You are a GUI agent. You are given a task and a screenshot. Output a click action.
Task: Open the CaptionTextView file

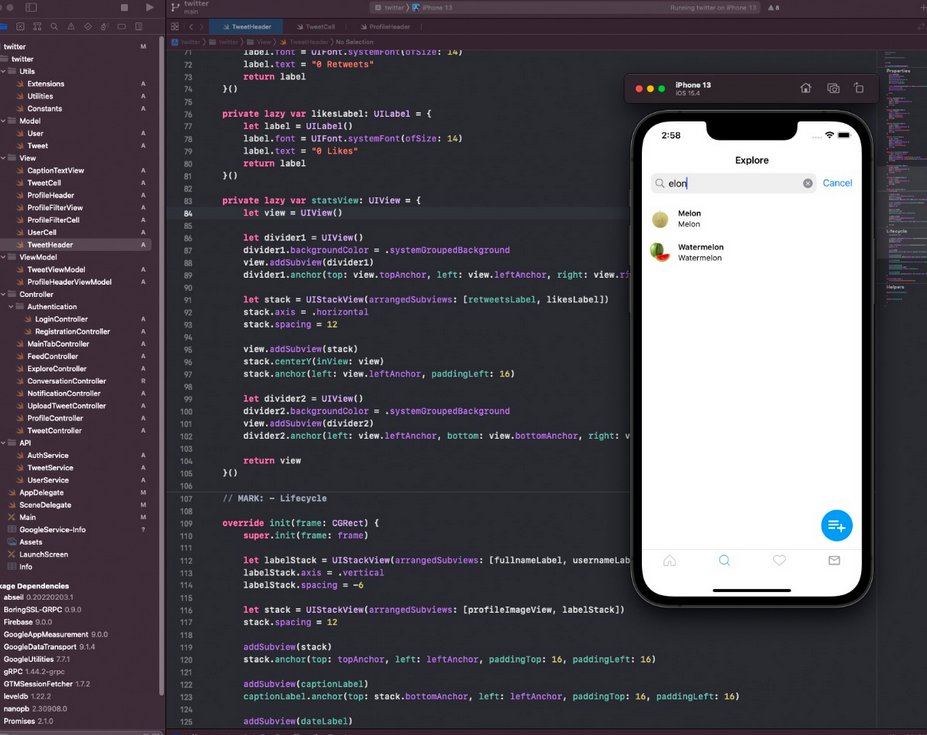(x=56, y=170)
